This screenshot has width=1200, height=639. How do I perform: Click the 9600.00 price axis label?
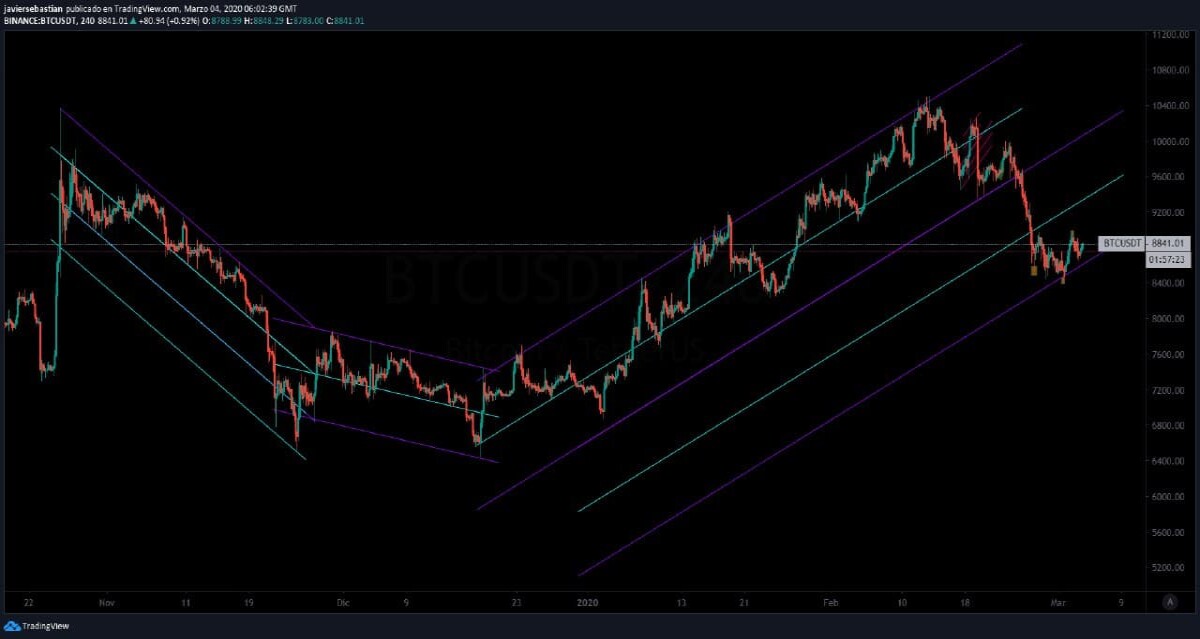point(1168,177)
